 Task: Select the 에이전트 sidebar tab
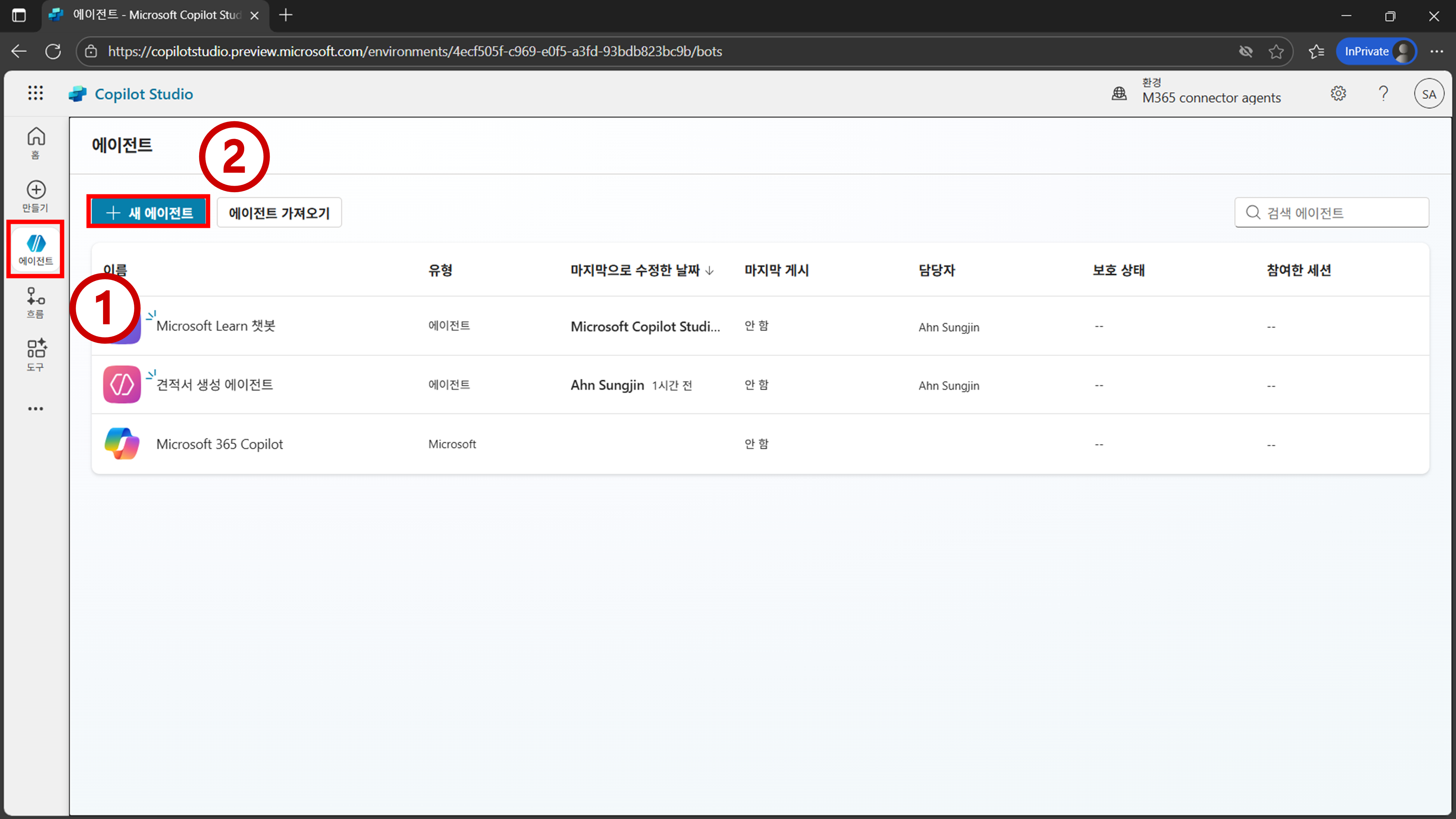click(36, 249)
